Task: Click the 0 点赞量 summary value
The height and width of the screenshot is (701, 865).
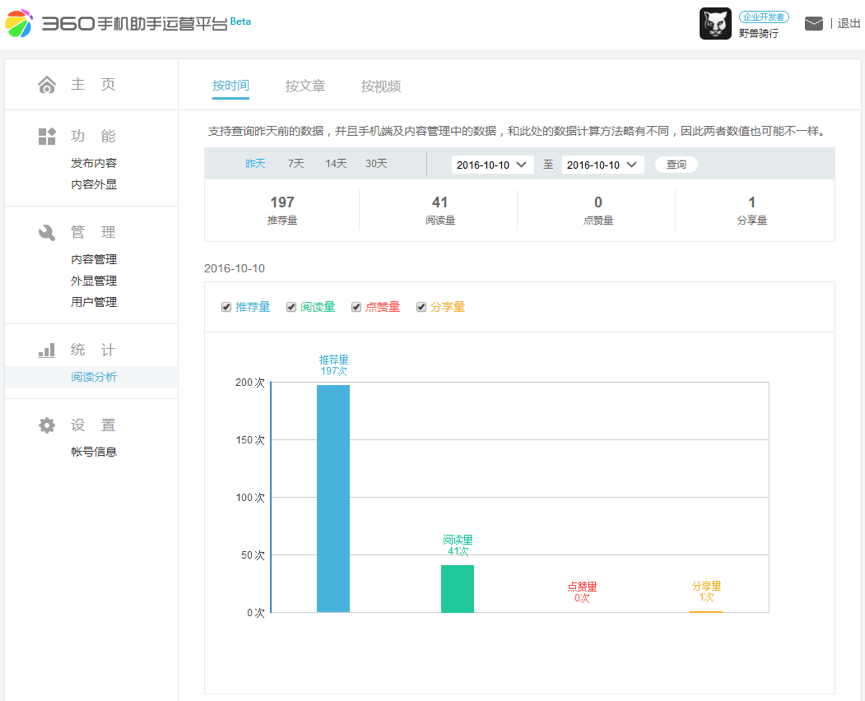Action: coord(598,202)
